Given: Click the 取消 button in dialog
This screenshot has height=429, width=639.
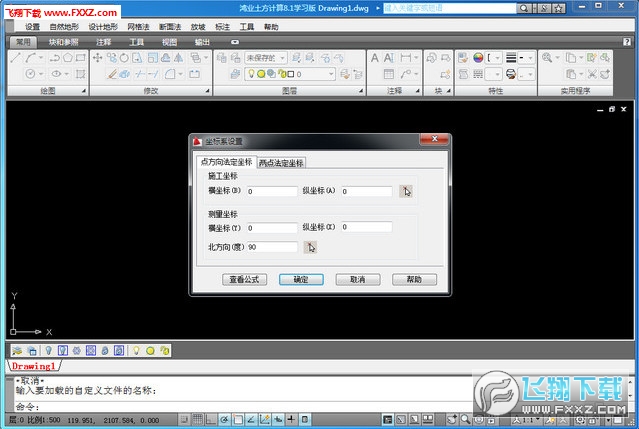Looking at the screenshot, I should [358, 279].
